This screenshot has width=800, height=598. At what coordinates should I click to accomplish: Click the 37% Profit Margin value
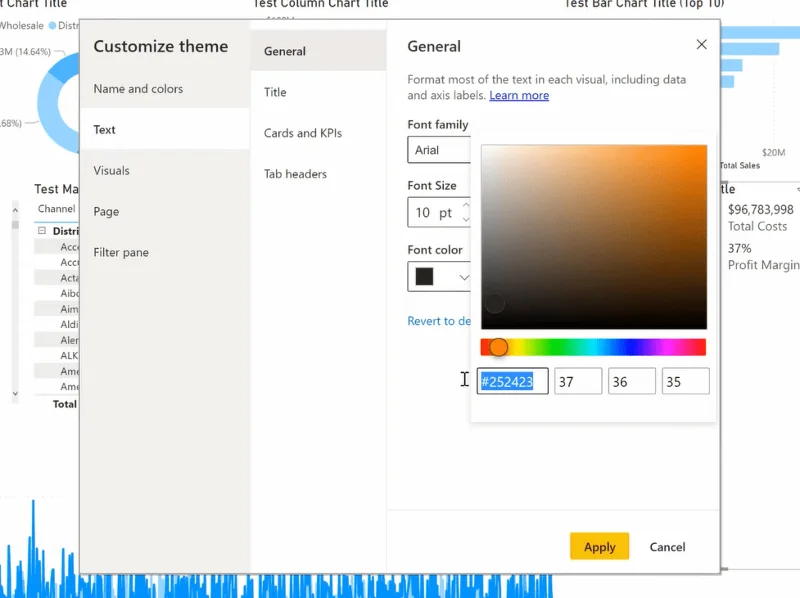pyautogui.click(x=739, y=248)
